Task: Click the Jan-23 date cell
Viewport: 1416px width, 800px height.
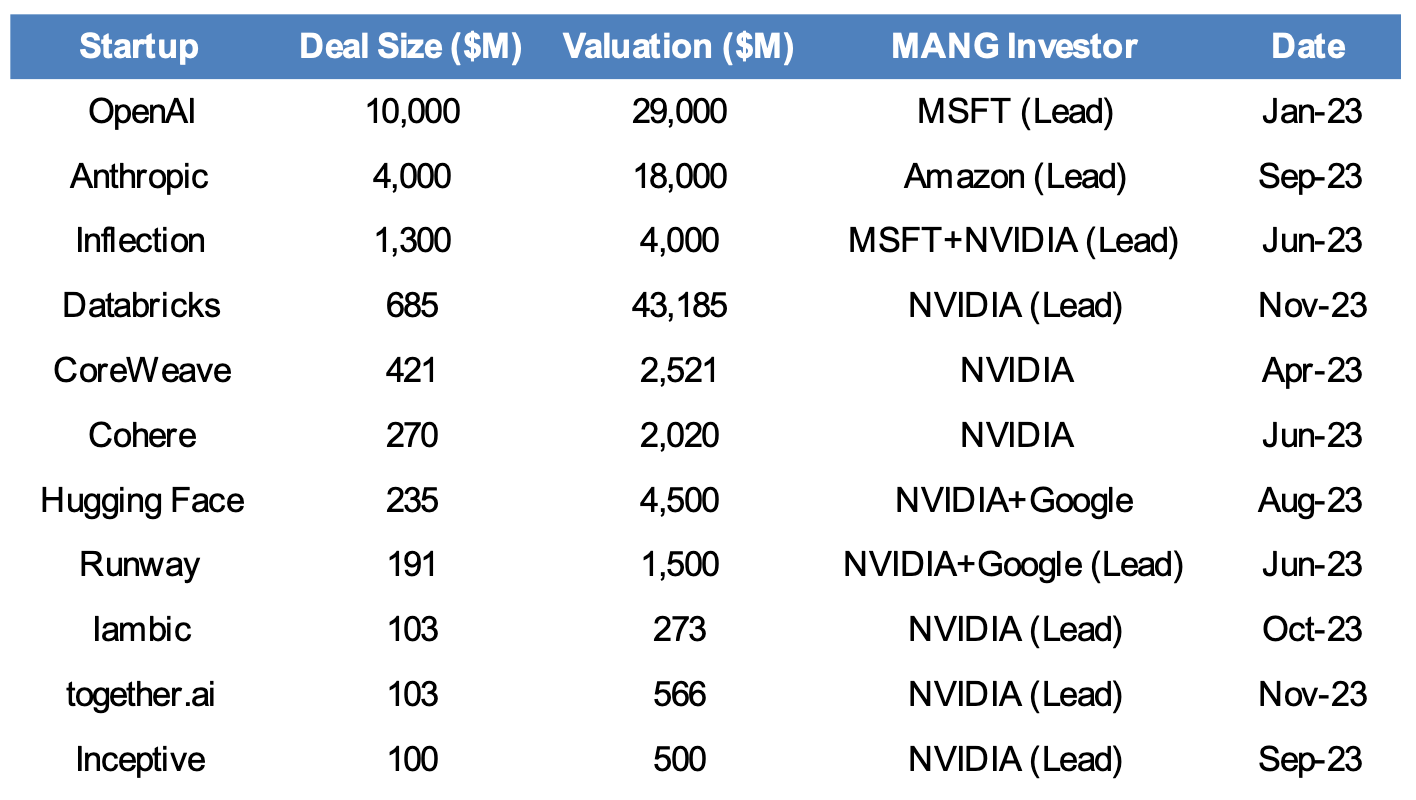Action: 1310,111
